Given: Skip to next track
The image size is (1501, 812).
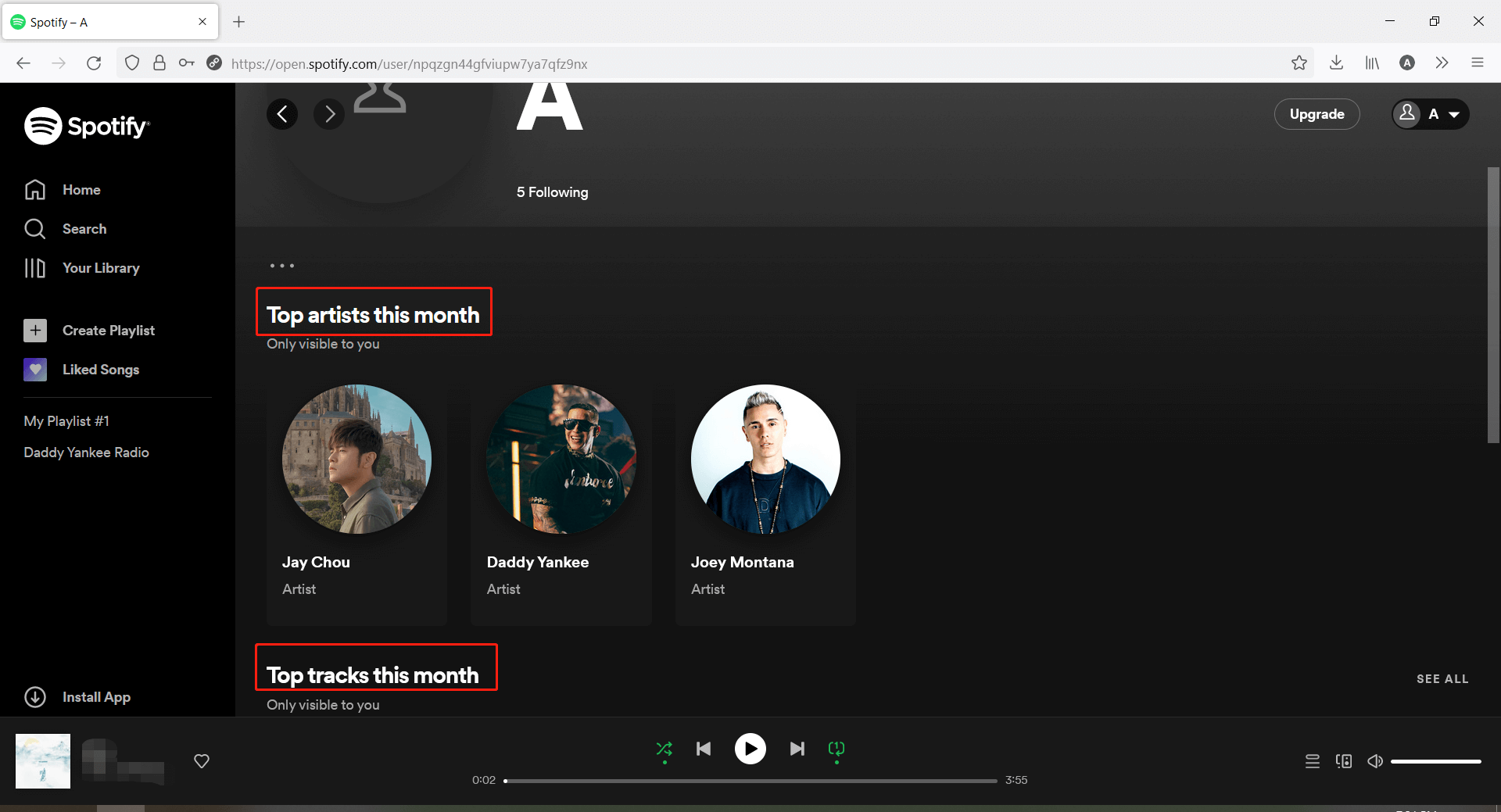Looking at the screenshot, I should point(797,749).
